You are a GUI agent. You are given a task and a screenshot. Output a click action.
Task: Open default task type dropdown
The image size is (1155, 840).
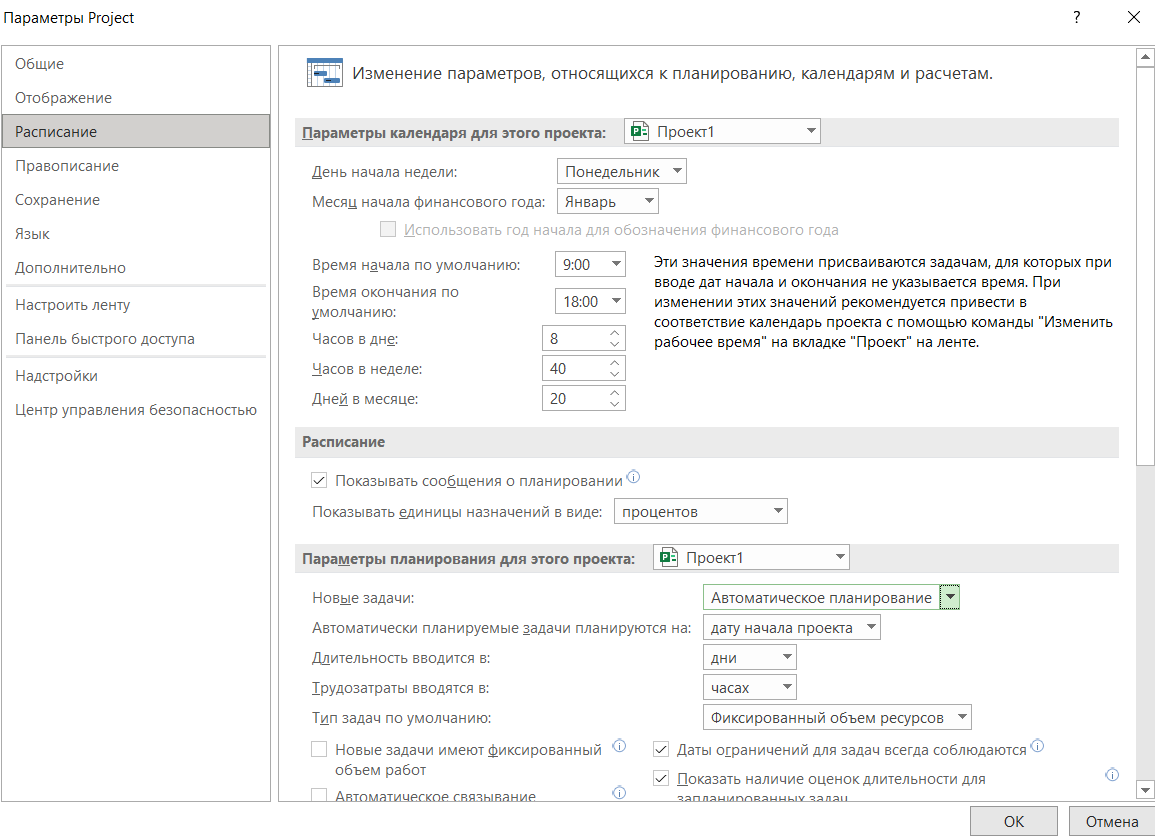click(x=838, y=717)
